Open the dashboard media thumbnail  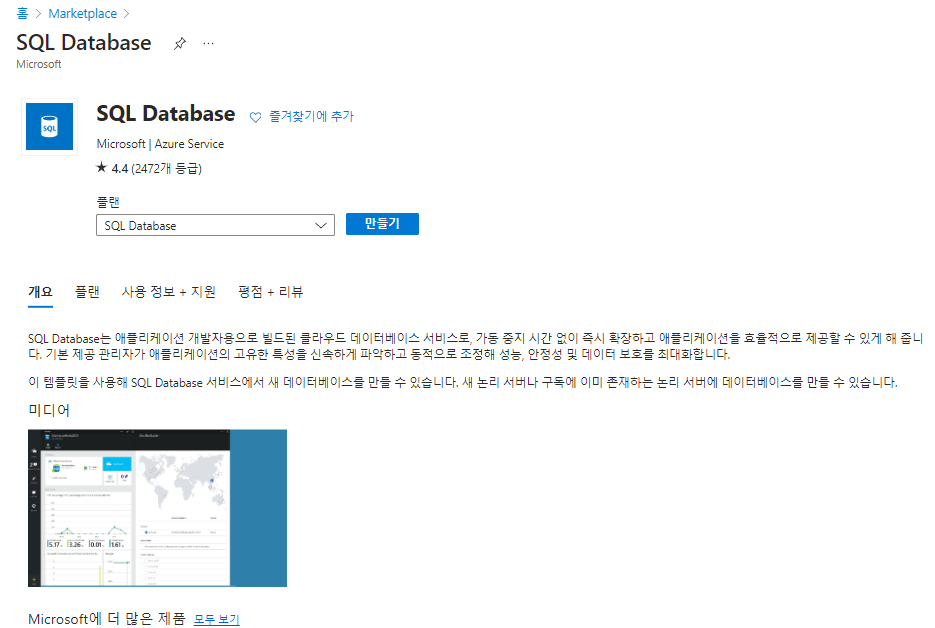click(x=157, y=508)
